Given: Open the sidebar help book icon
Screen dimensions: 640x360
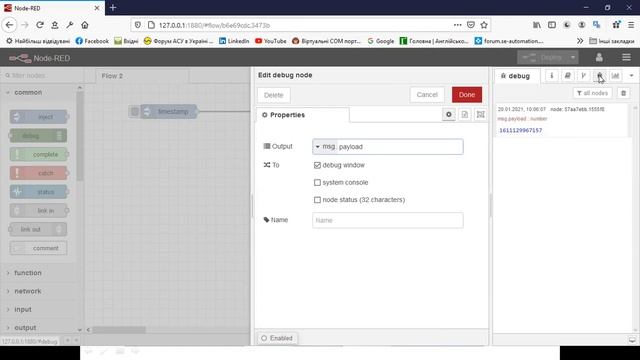Looking at the screenshot, I should point(567,76).
